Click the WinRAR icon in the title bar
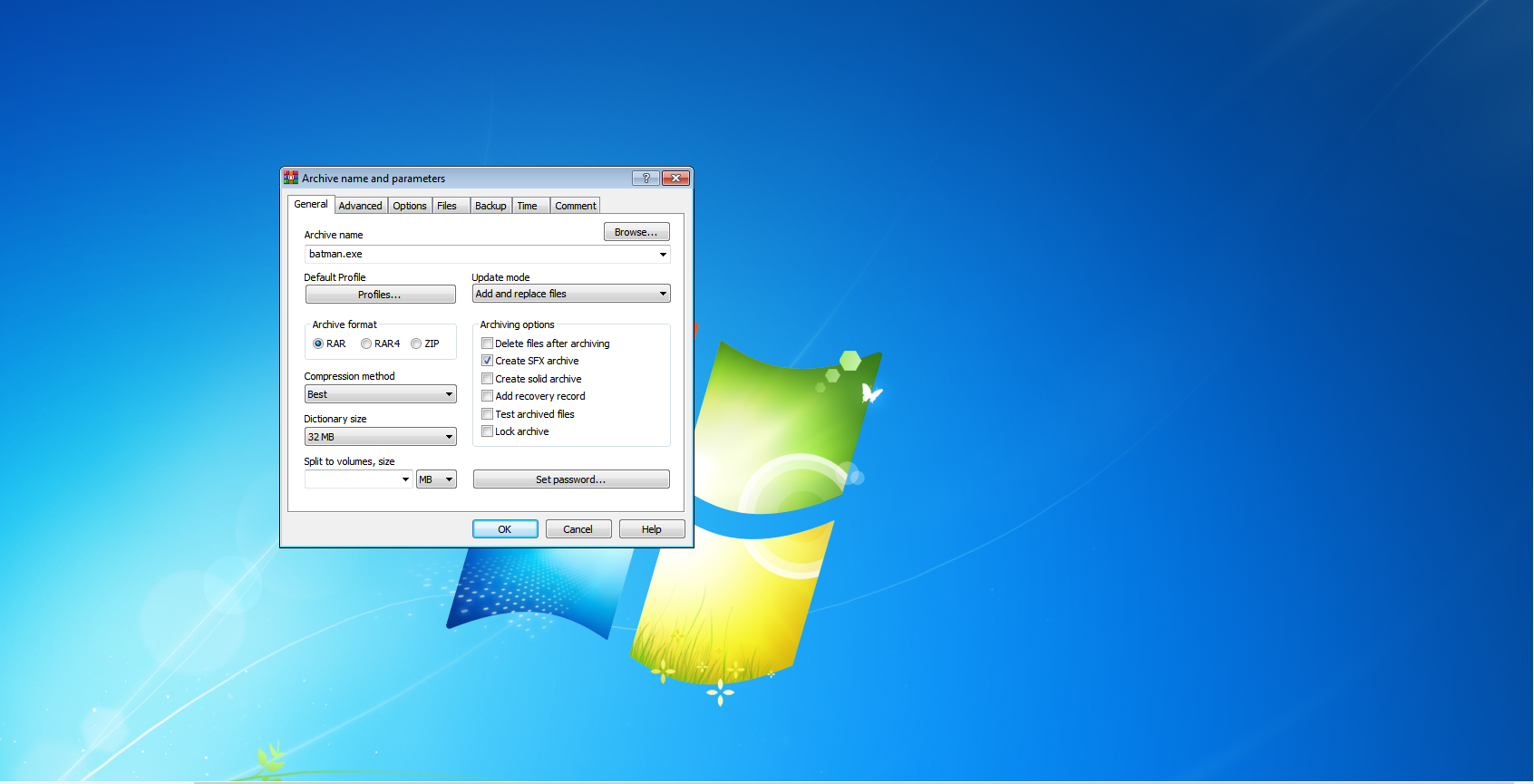The height and width of the screenshot is (784, 1534). click(291, 178)
